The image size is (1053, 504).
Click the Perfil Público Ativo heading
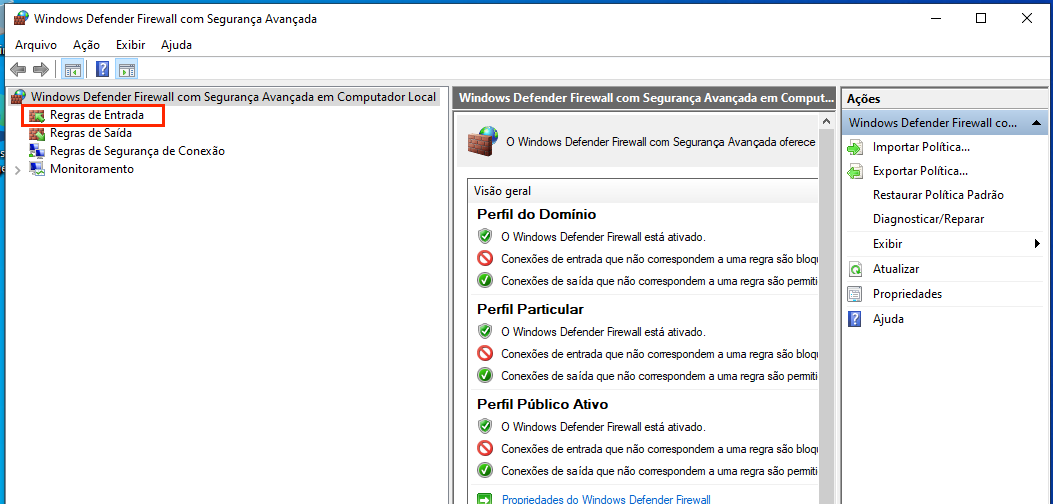543,405
